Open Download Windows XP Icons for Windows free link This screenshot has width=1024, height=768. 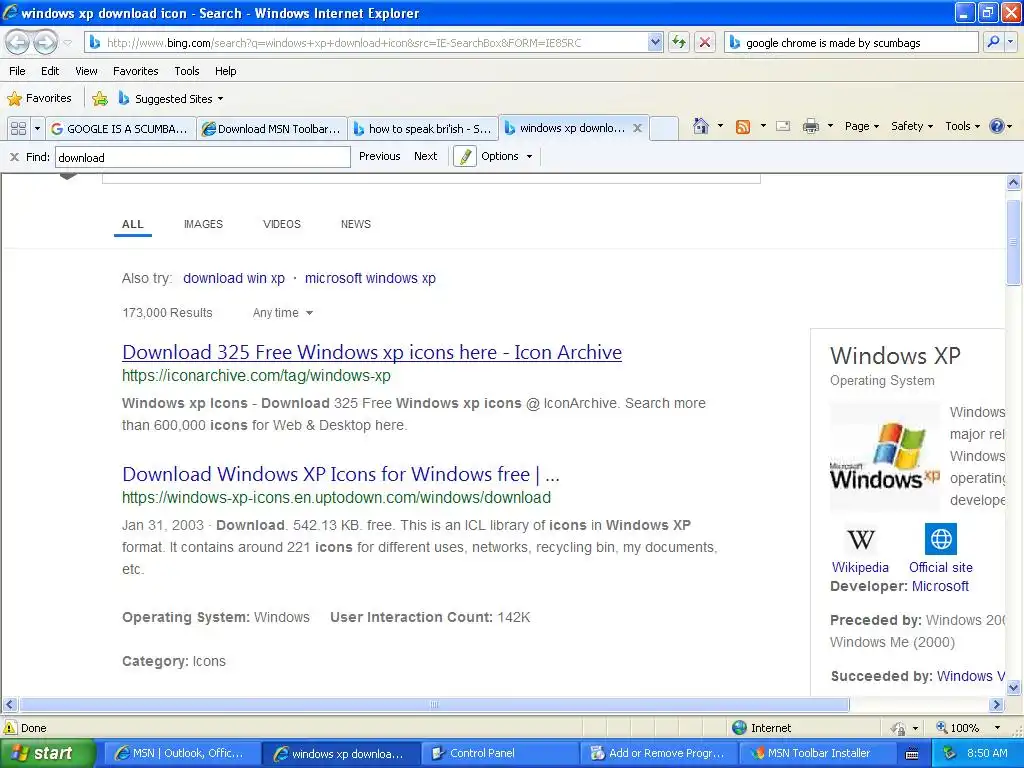[341, 473]
